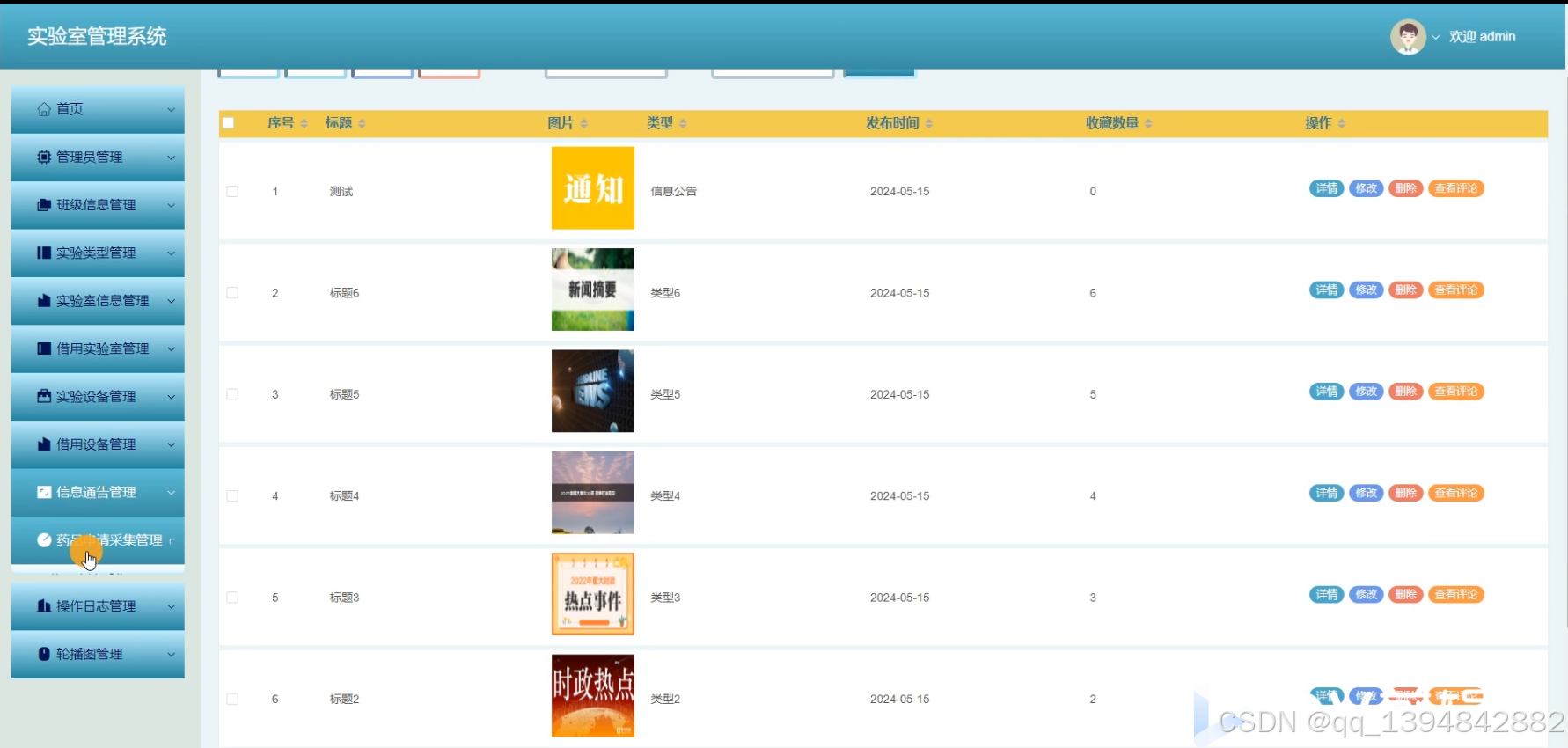
Task: Tick the checkbox for row 标题3
Action: pyautogui.click(x=232, y=598)
